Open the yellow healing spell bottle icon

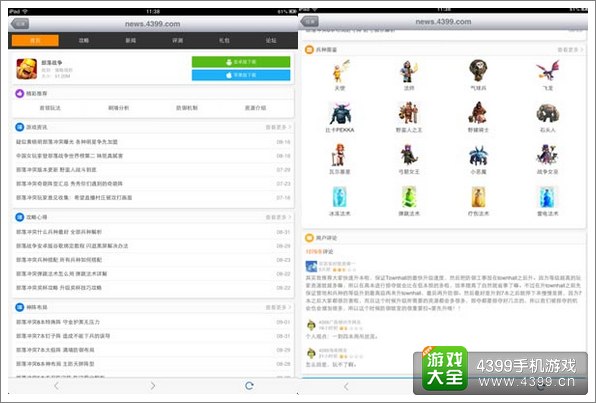click(478, 197)
